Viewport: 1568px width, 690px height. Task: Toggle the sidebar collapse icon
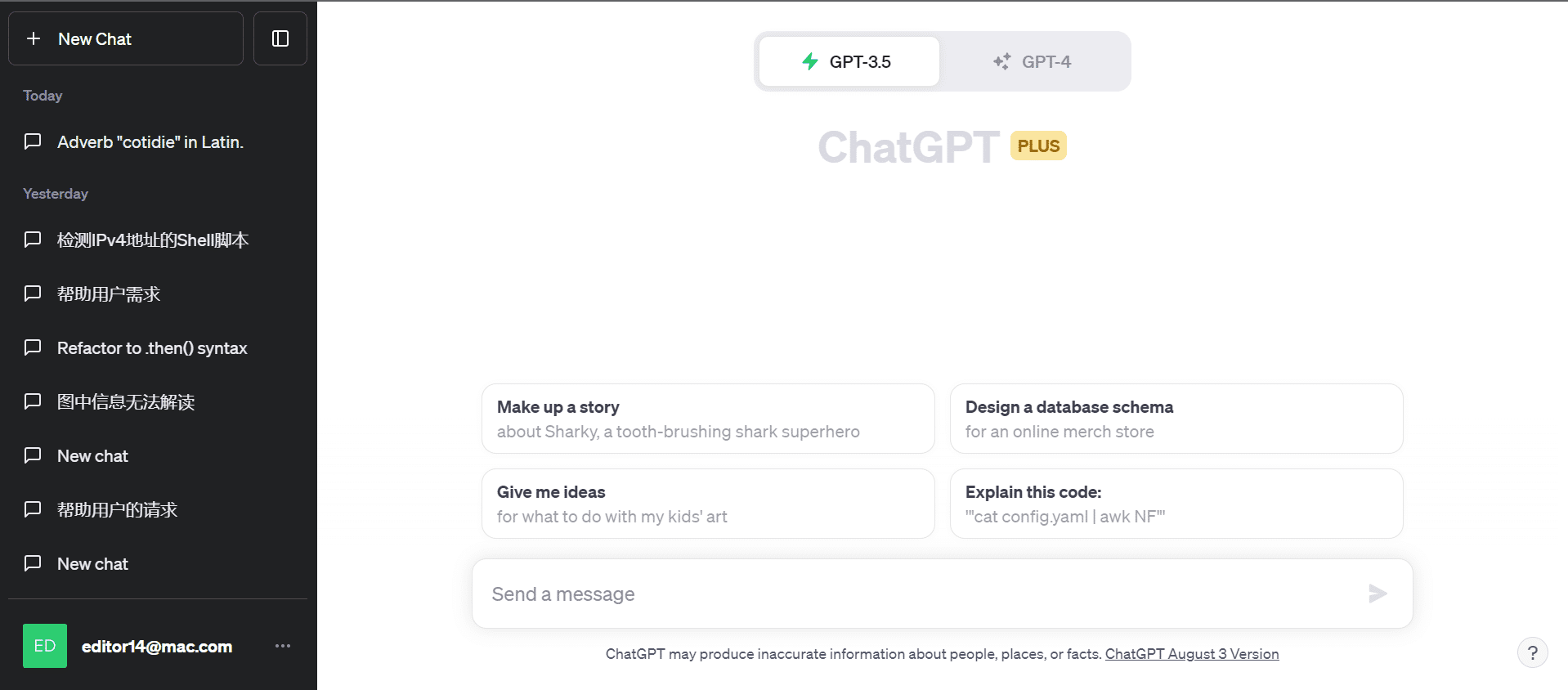pos(280,38)
